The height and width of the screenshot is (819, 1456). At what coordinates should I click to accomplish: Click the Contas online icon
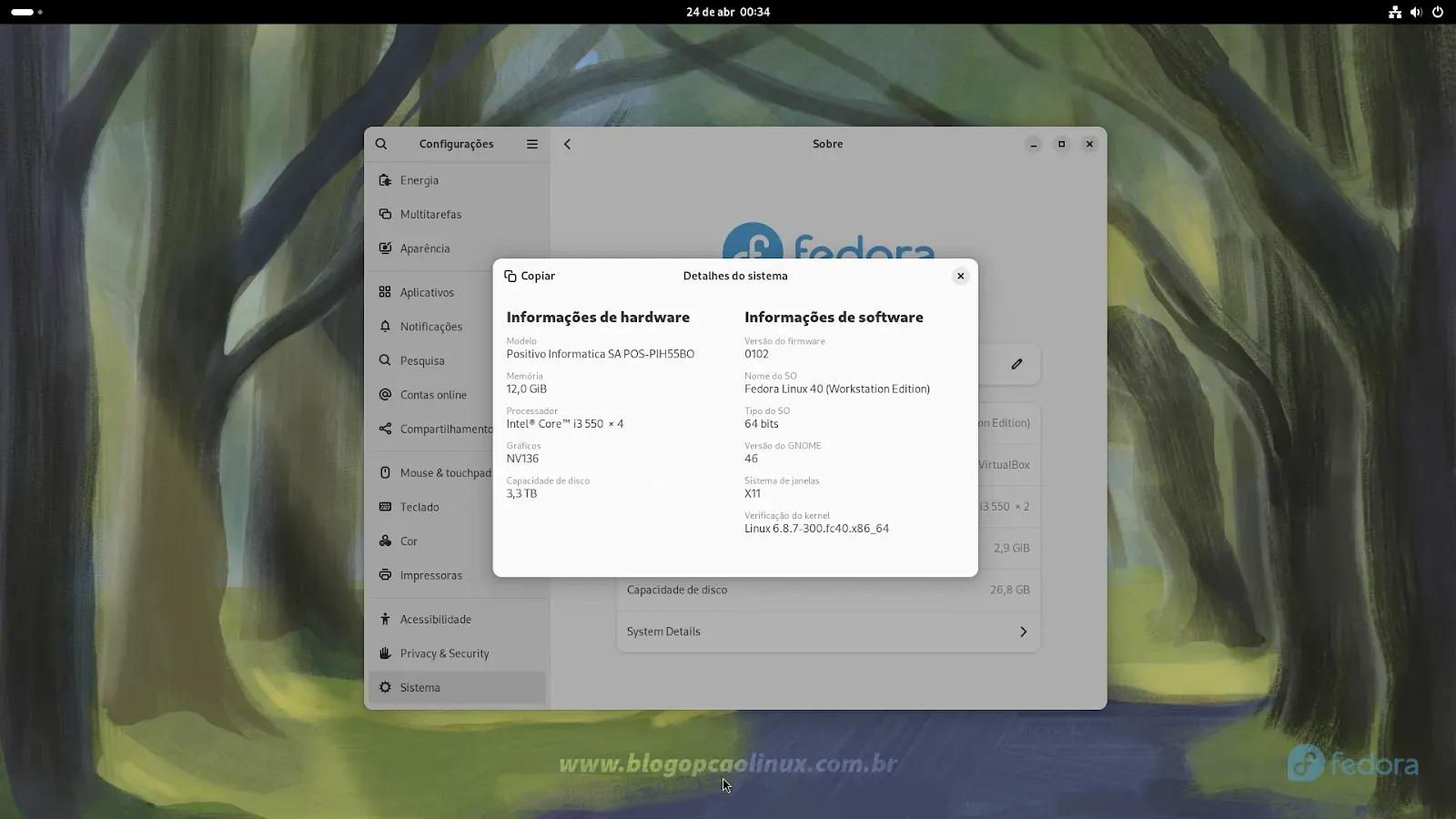(385, 394)
